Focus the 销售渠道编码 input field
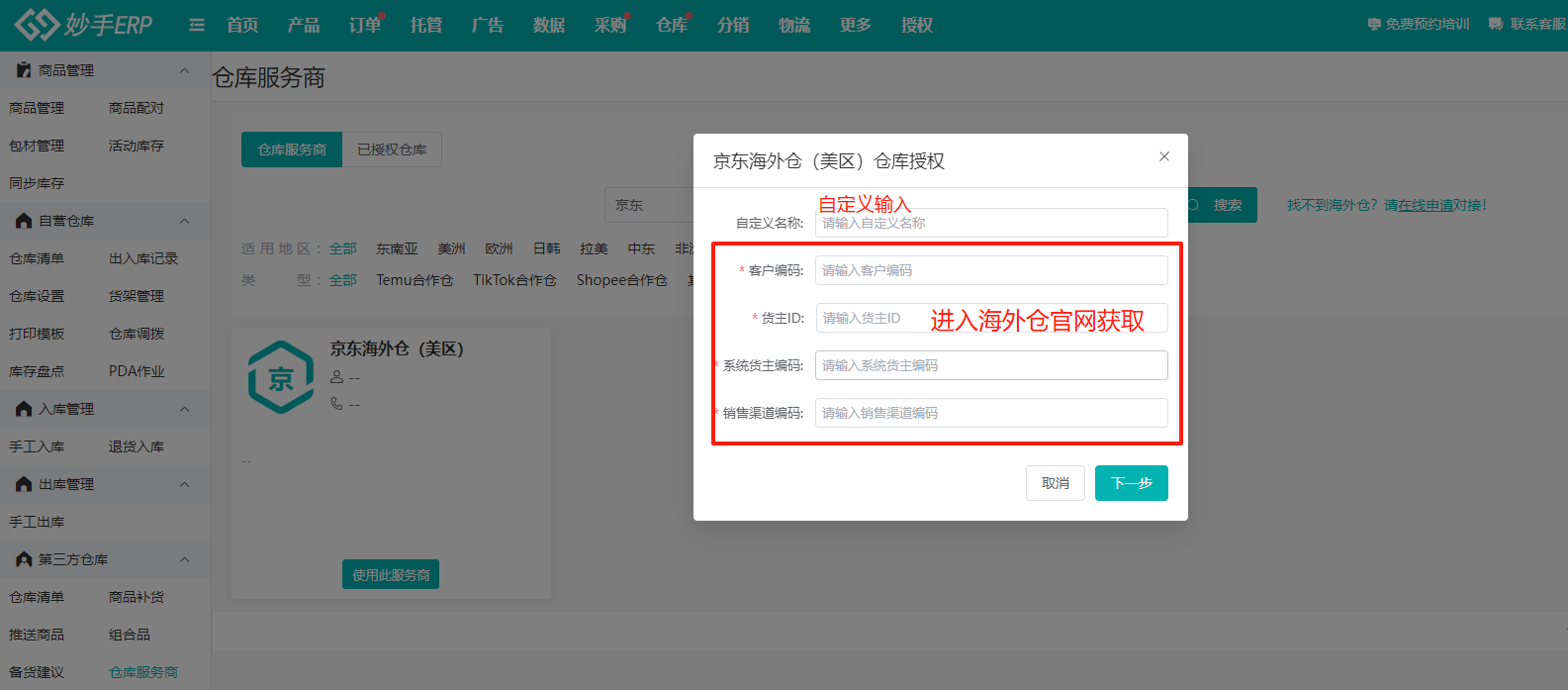 (991, 413)
